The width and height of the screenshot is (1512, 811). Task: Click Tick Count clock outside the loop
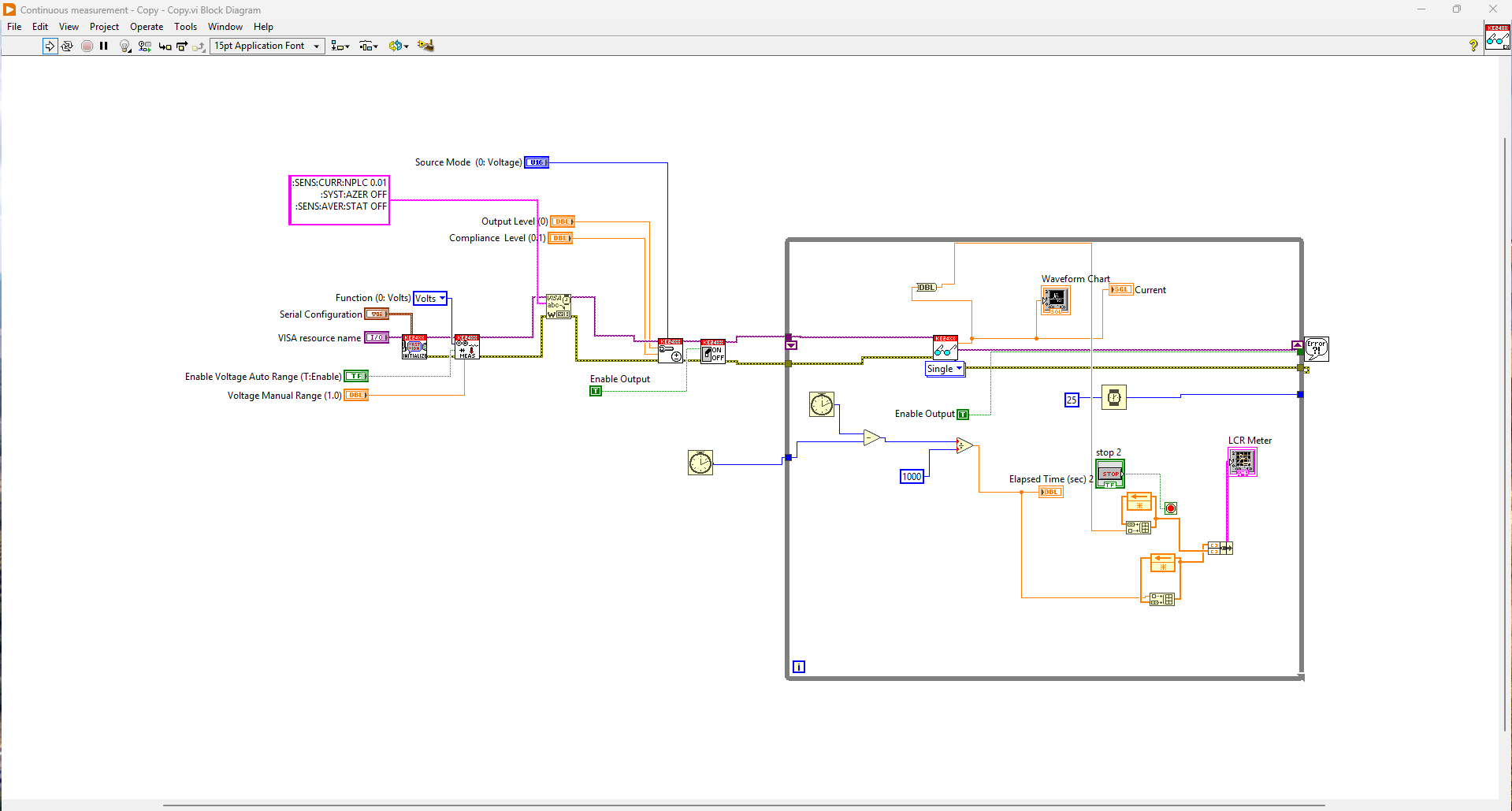(x=700, y=463)
